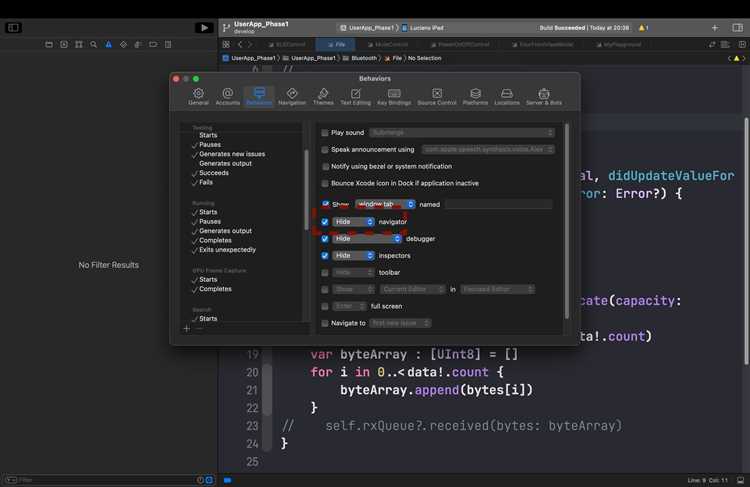This screenshot has width=750, height=487.
Task: Go back with the editor back arrow
Action: 240,44
